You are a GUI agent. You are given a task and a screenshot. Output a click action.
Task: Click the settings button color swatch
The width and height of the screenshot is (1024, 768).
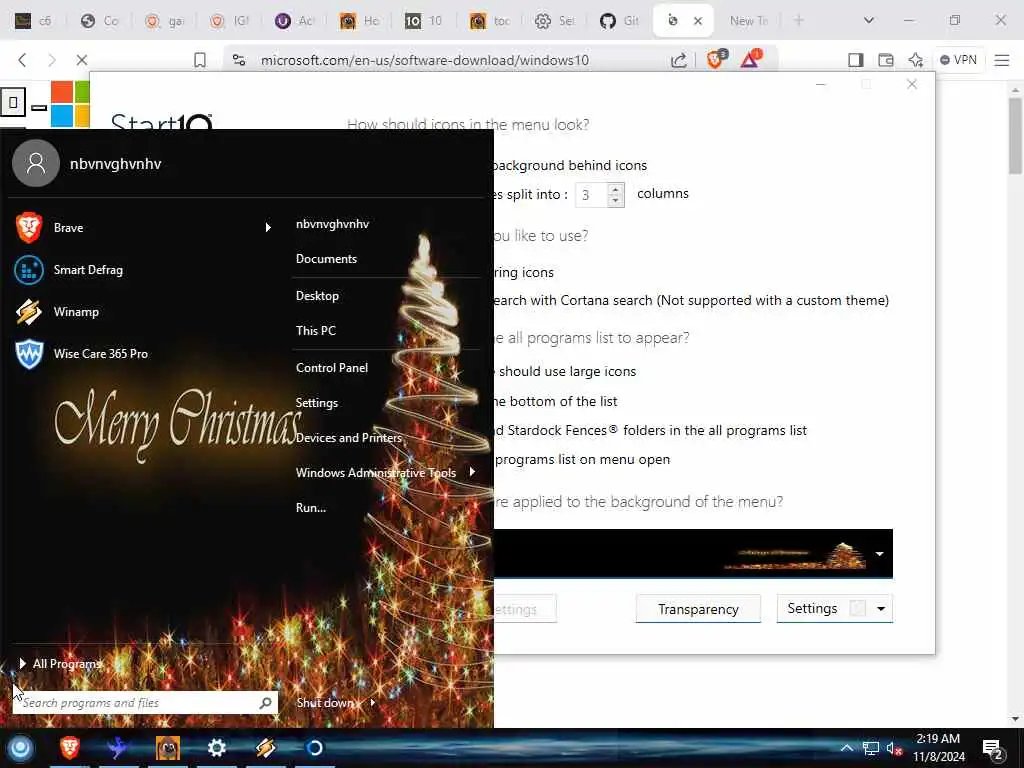pyautogui.click(x=857, y=609)
